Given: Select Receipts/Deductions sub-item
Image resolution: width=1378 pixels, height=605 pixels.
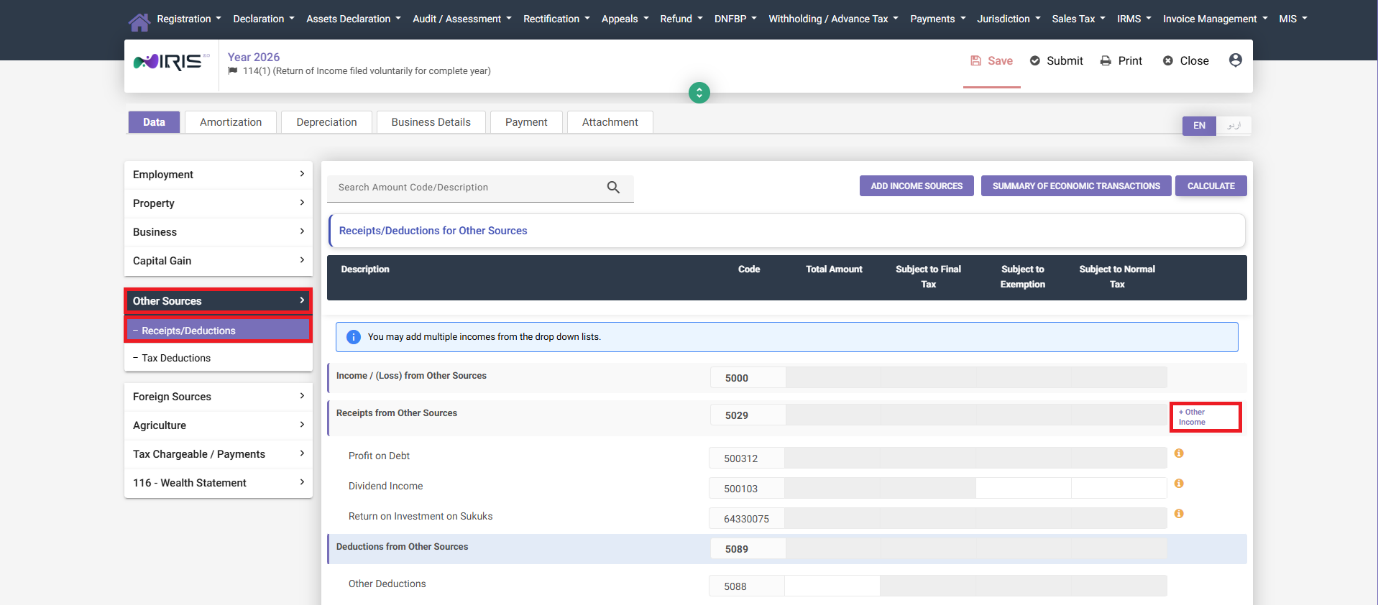Looking at the screenshot, I should (x=218, y=330).
